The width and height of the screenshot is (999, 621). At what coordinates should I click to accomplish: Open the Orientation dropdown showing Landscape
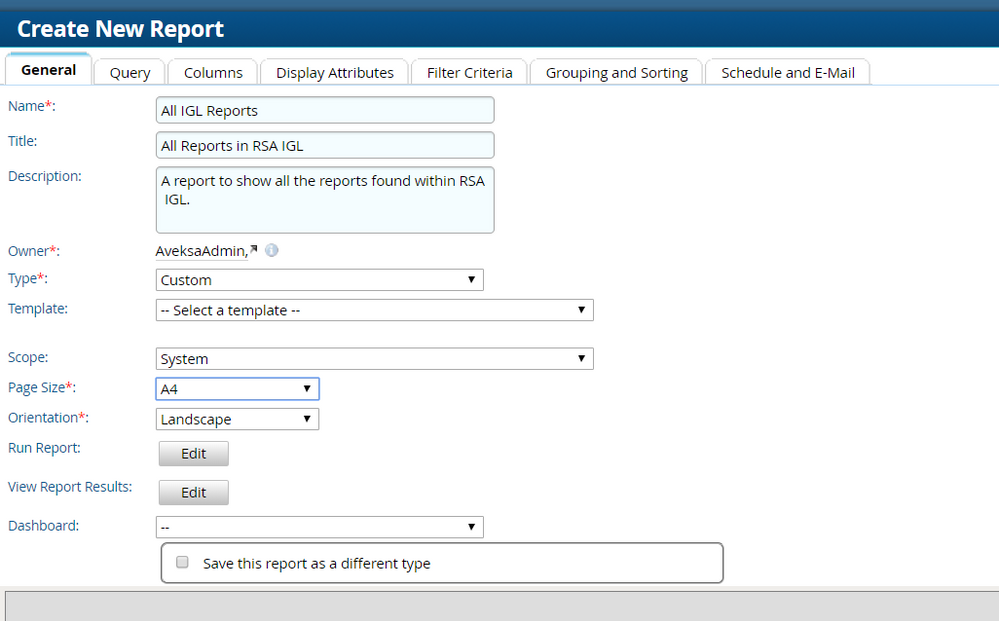pyautogui.click(x=237, y=419)
